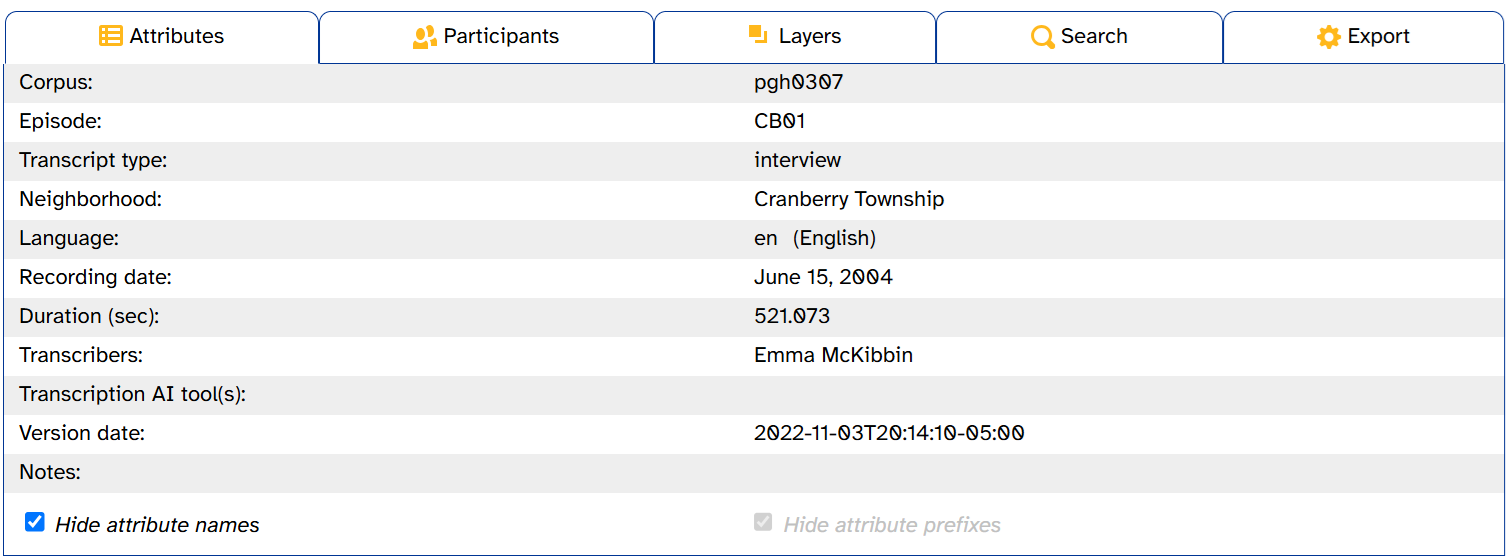Screen dimensions: 1510x560
Task: Click the recording date June 15, 2004
Action: click(x=823, y=278)
